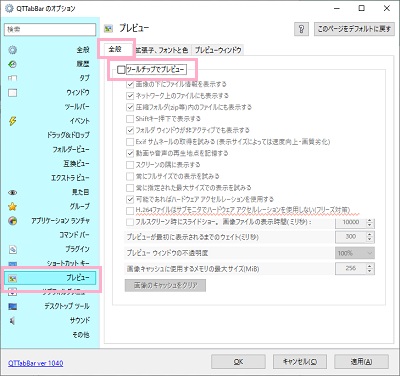Open プレビュー ウィンドウの不透明度 100% dropdown

(x=355, y=253)
